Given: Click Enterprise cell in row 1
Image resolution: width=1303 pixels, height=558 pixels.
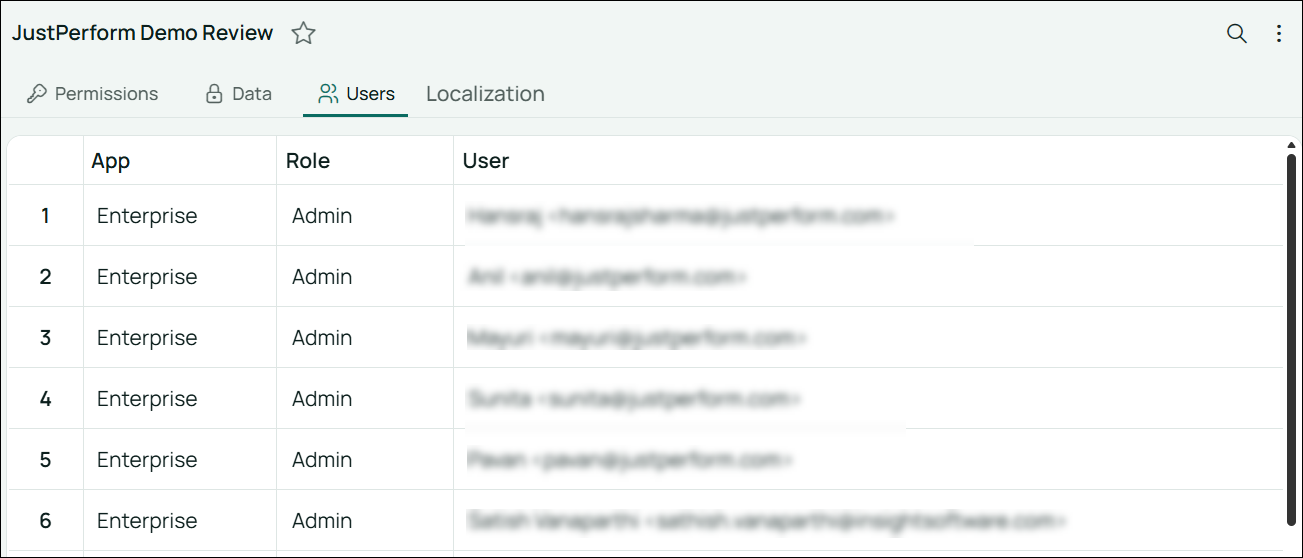Looking at the screenshot, I should tap(180, 216).
